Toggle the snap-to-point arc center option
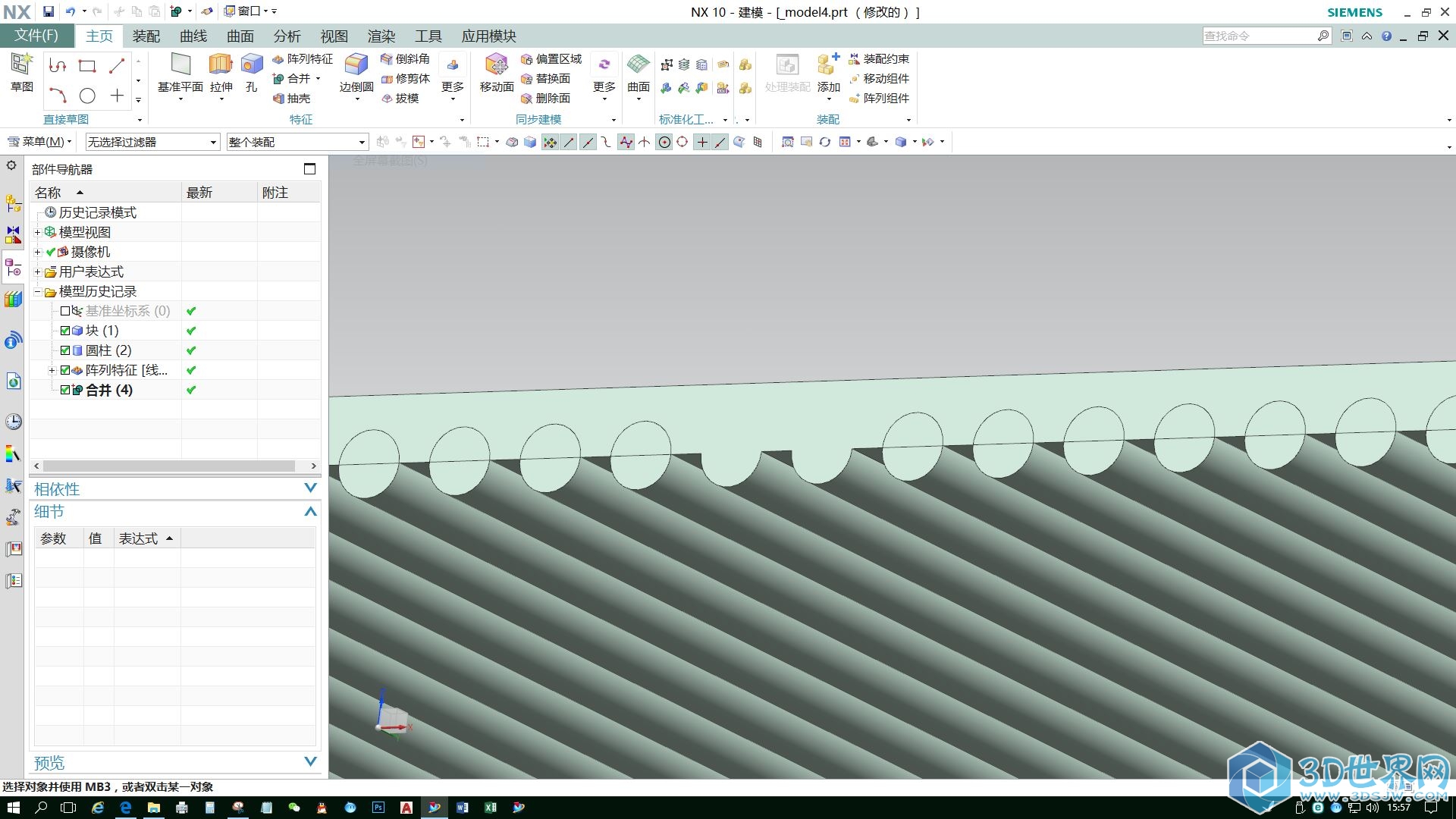The height and width of the screenshot is (819, 1456). (x=664, y=142)
